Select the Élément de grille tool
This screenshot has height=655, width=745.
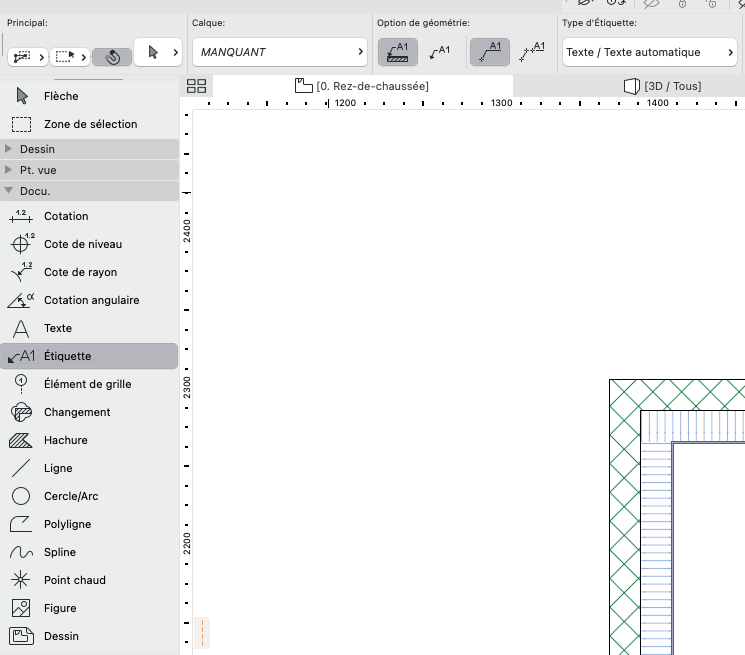pyautogui.click(x=89, y=384)
